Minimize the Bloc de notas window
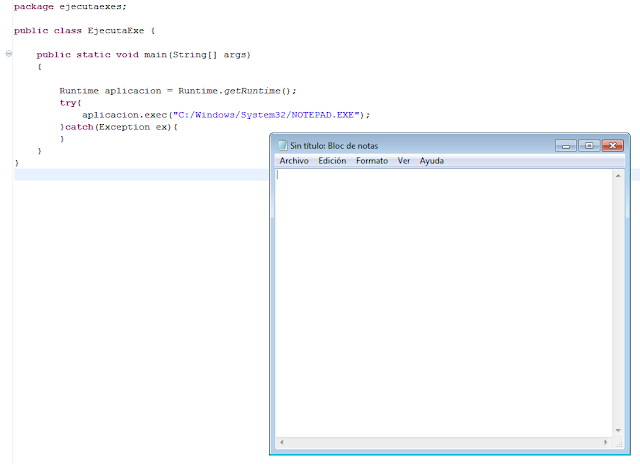The image size is (640, 464). (566, 146)
